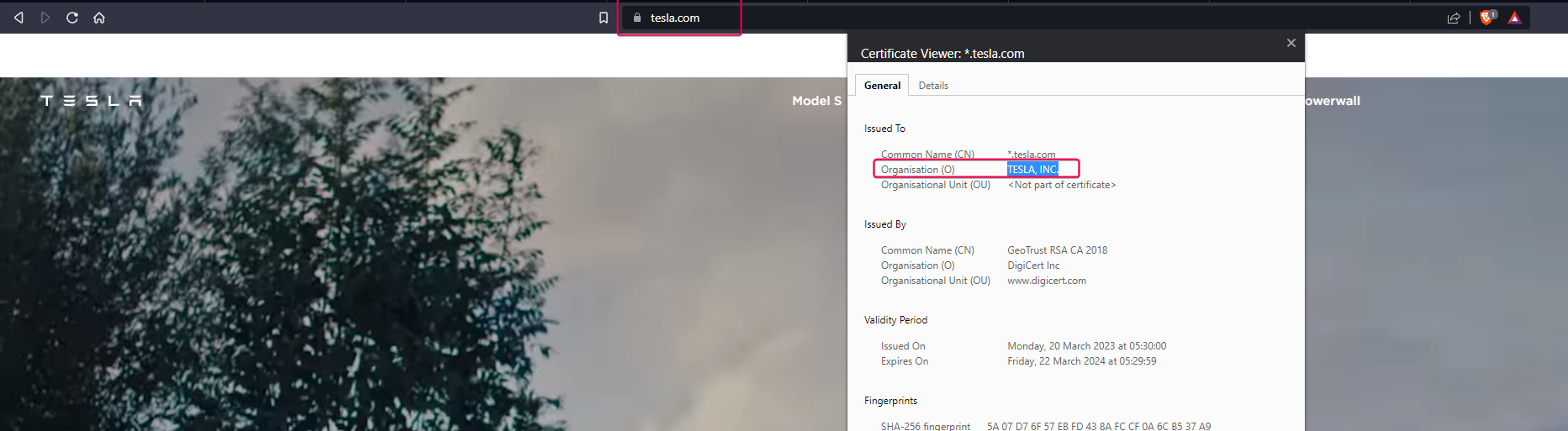Image resolution: width=1568 pixels, height=431 pixels.
Task: Click the padlock site security icon
Action: click(637, 18)
